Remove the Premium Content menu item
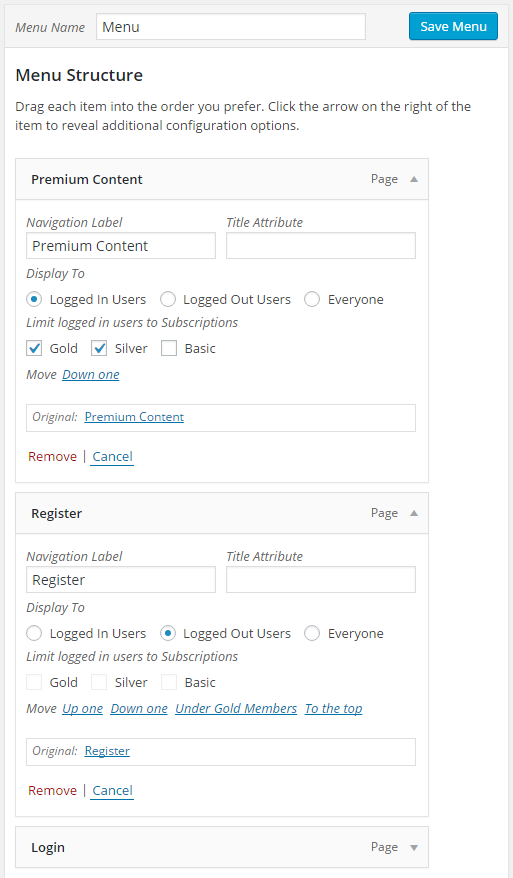The image size is (513, 878). [53, 457]
